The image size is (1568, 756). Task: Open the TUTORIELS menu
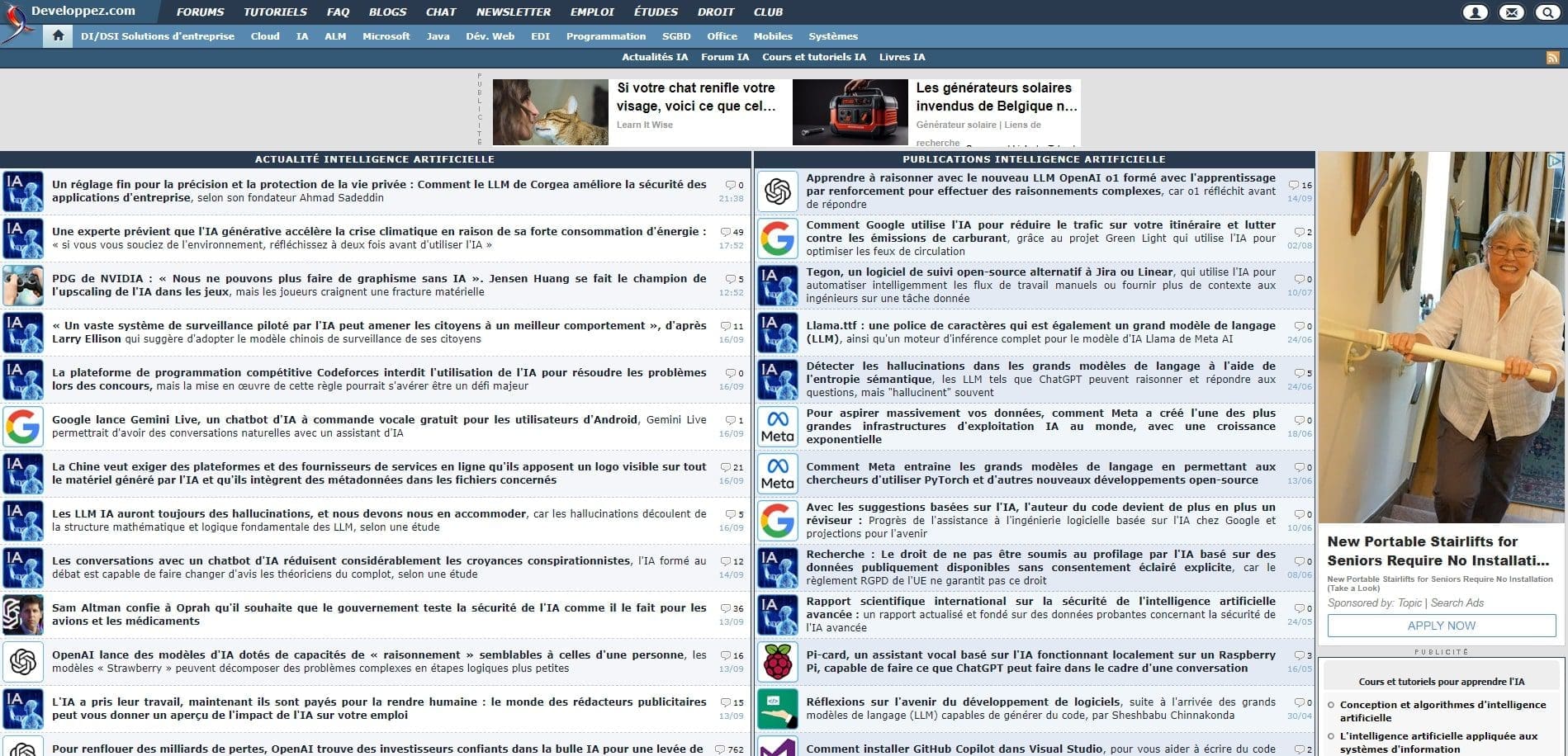pos(274,12)
